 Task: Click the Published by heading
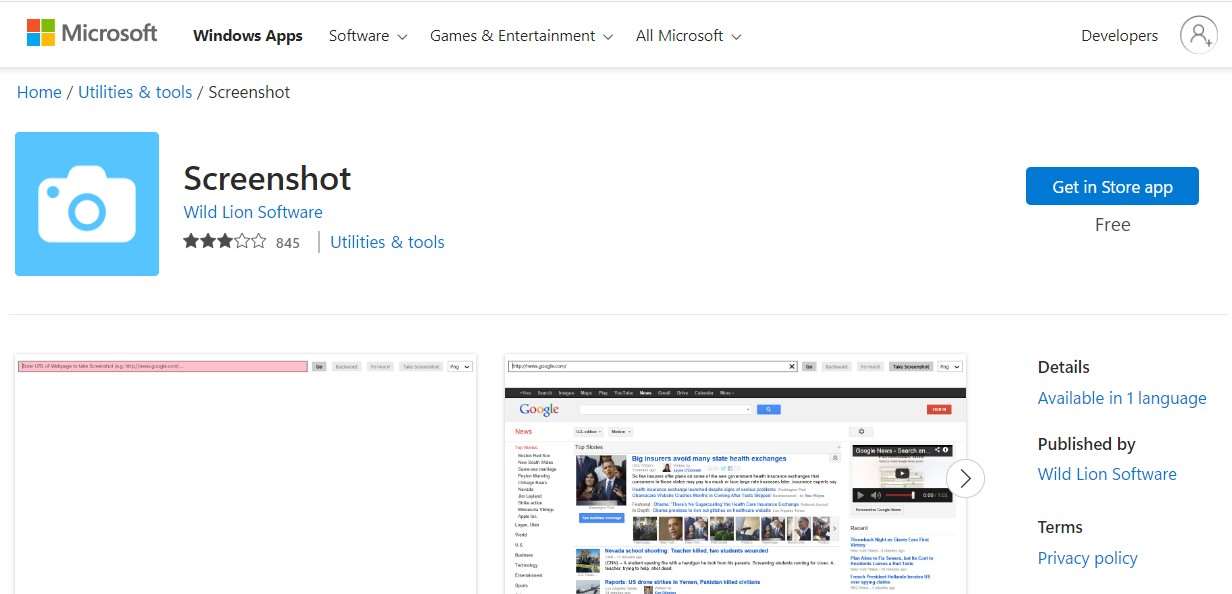(1087, 444)
